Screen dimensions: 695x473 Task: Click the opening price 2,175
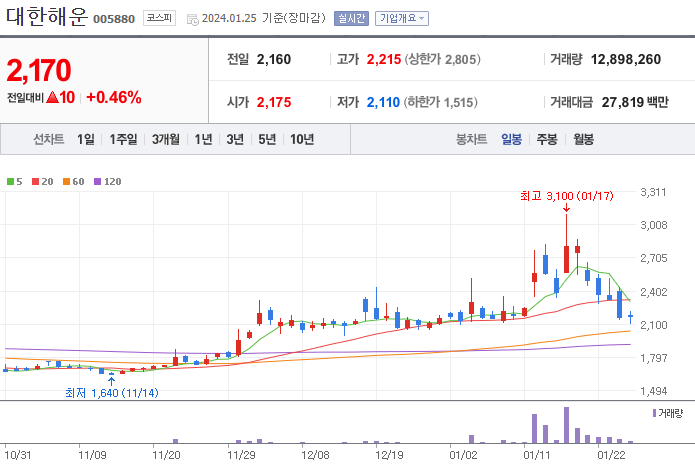(274, 102)
